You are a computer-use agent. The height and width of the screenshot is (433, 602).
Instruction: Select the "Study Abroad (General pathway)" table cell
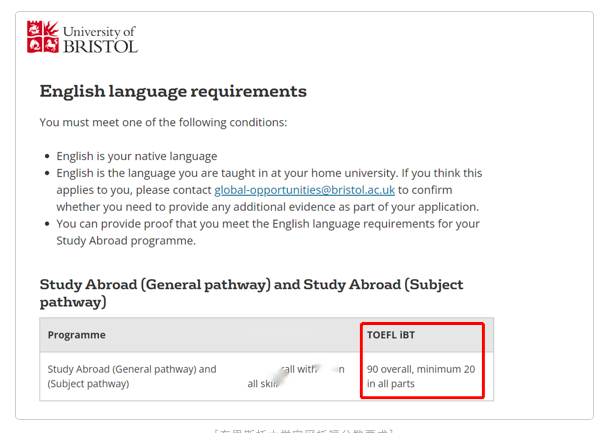(132, 376)
